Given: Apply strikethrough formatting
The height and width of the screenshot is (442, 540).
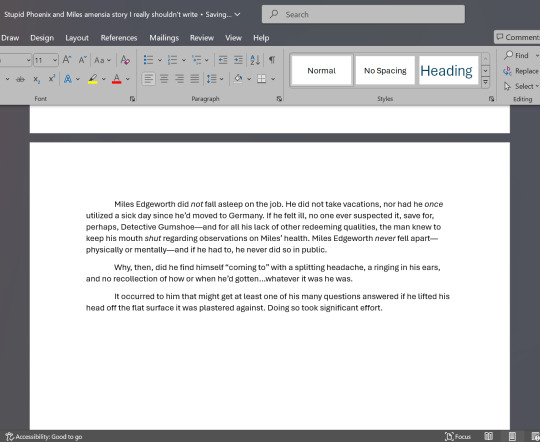Looking at the screenshot, I should tap(21, 79).
